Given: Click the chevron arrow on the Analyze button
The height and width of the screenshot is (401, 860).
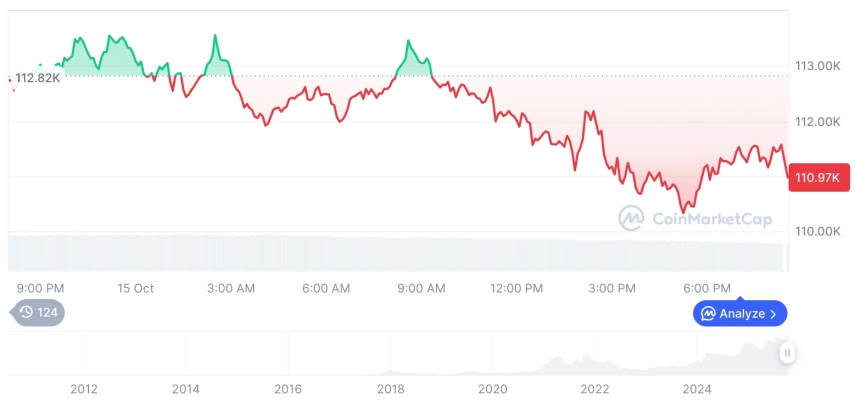Looking at the screenshot, I should [773, 314].
